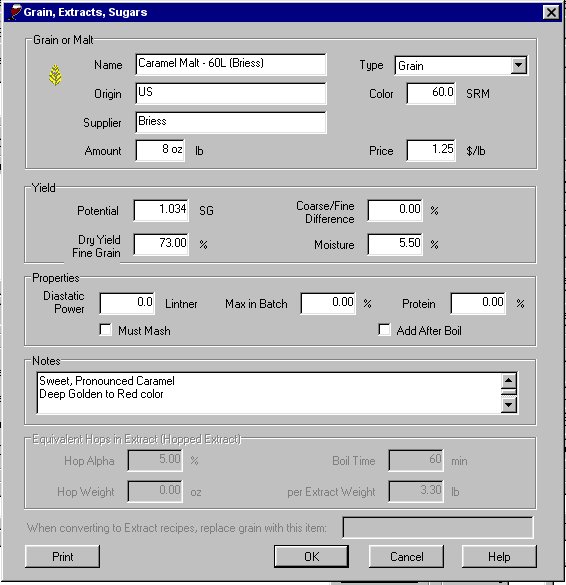Click the Amount field showing 8 oz
Screen dimensions: 566x585
[160, 150]
